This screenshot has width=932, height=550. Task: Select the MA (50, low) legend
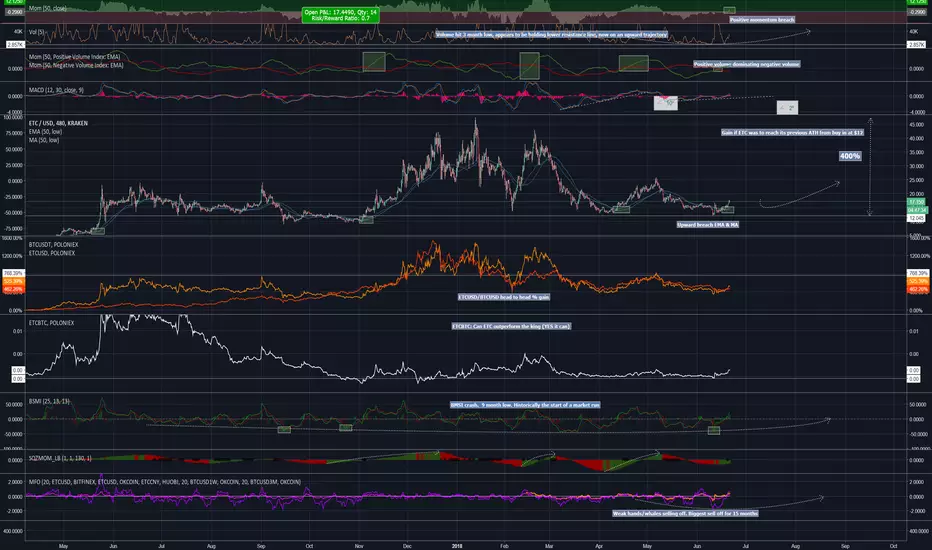[x=44, y=140]
